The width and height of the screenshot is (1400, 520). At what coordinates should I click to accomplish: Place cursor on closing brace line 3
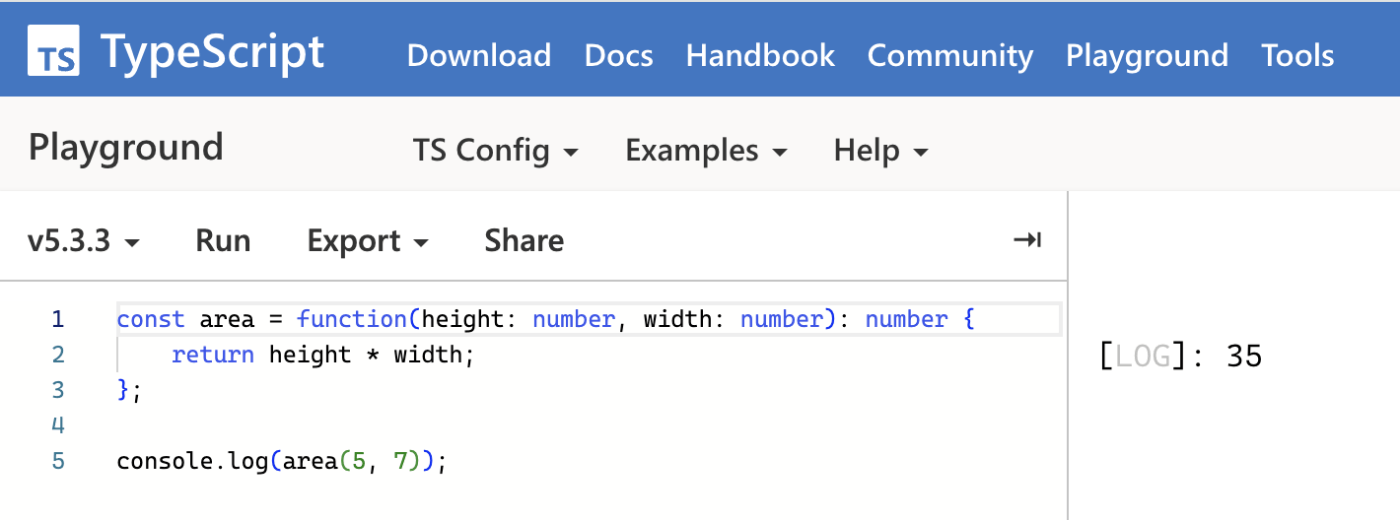[x=125, y=390]
